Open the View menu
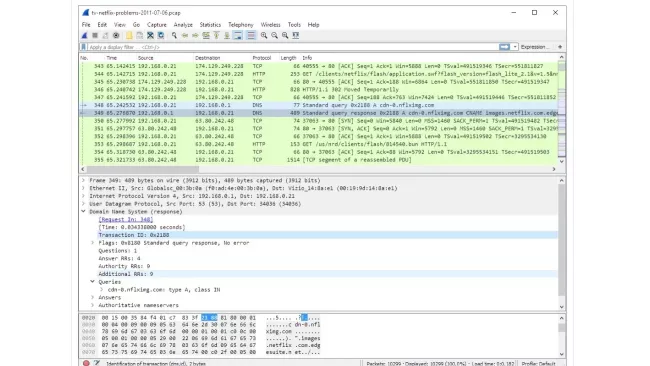 pyautogui.click(x=120, y=25)
